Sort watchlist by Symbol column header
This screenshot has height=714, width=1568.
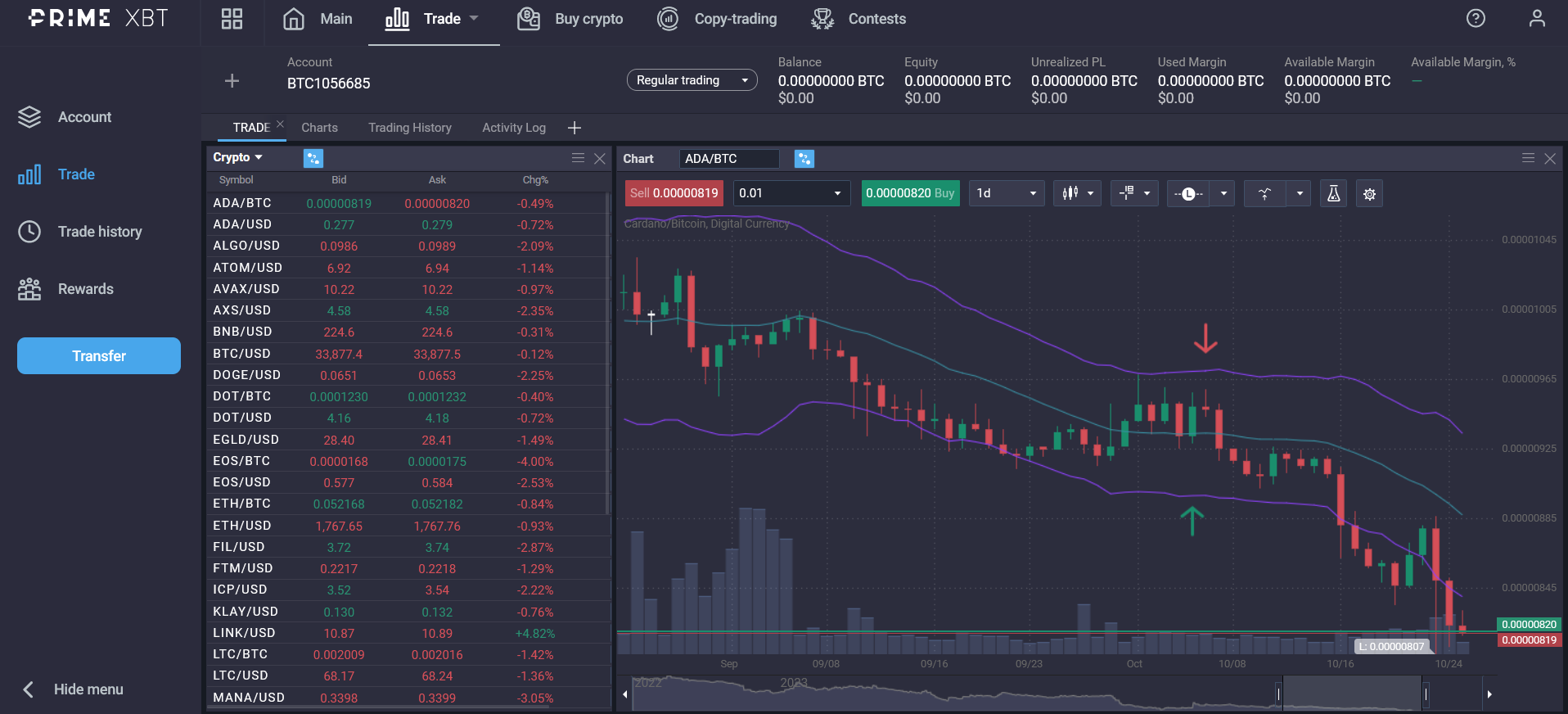[x=236, y=180]
